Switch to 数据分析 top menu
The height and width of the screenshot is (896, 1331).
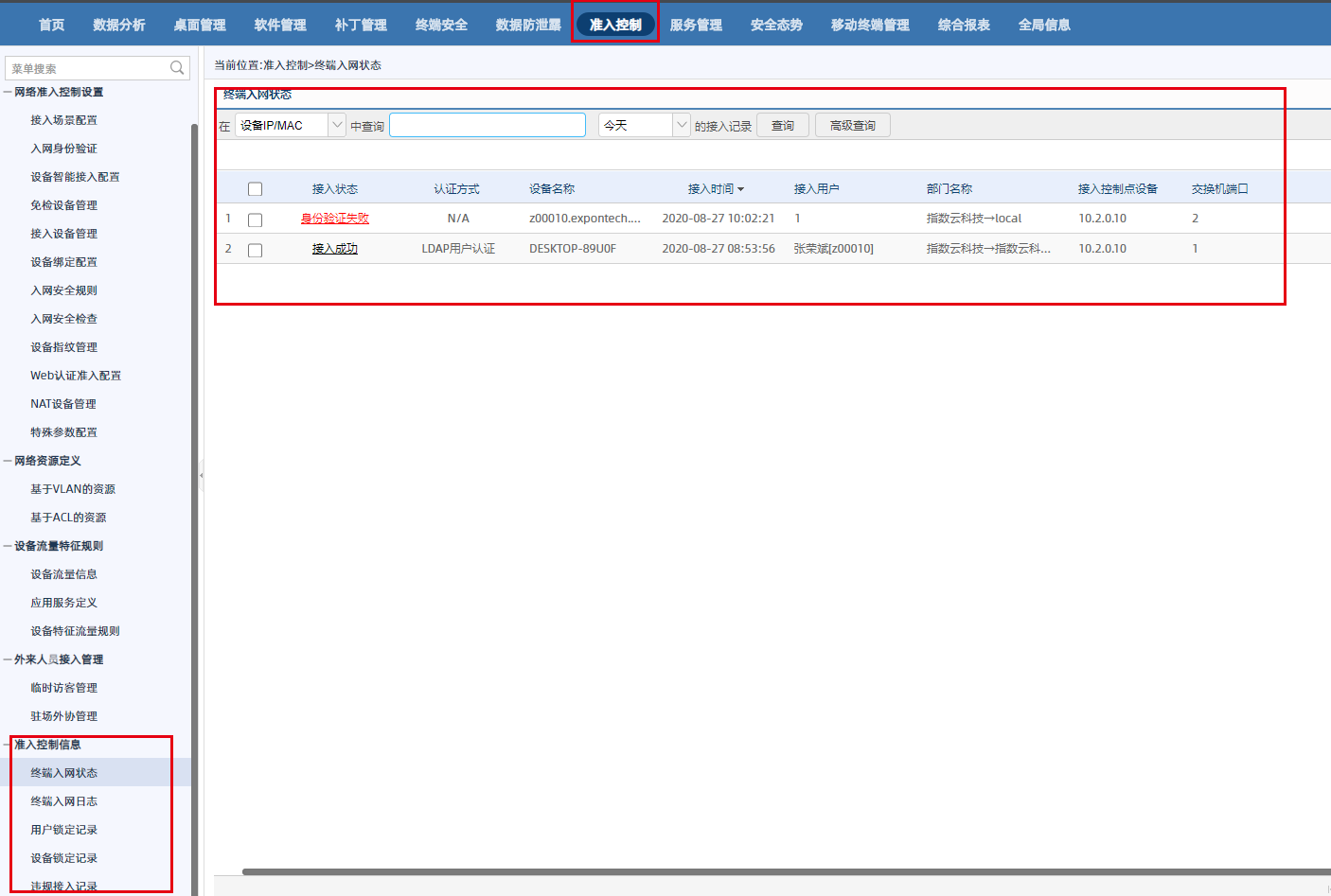119,25
